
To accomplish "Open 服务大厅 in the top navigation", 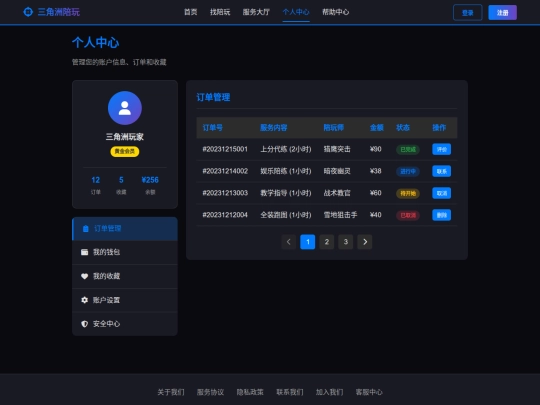I will 256,12.
